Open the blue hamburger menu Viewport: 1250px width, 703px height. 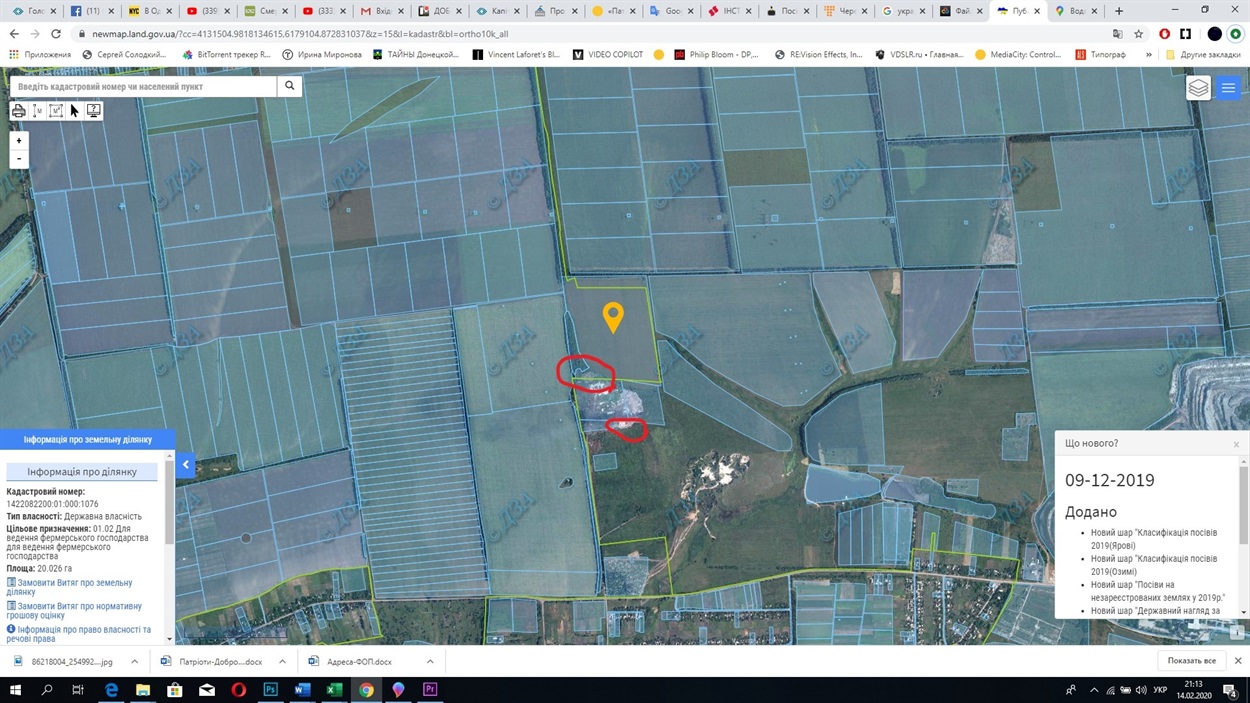[x=1228, y=88]
